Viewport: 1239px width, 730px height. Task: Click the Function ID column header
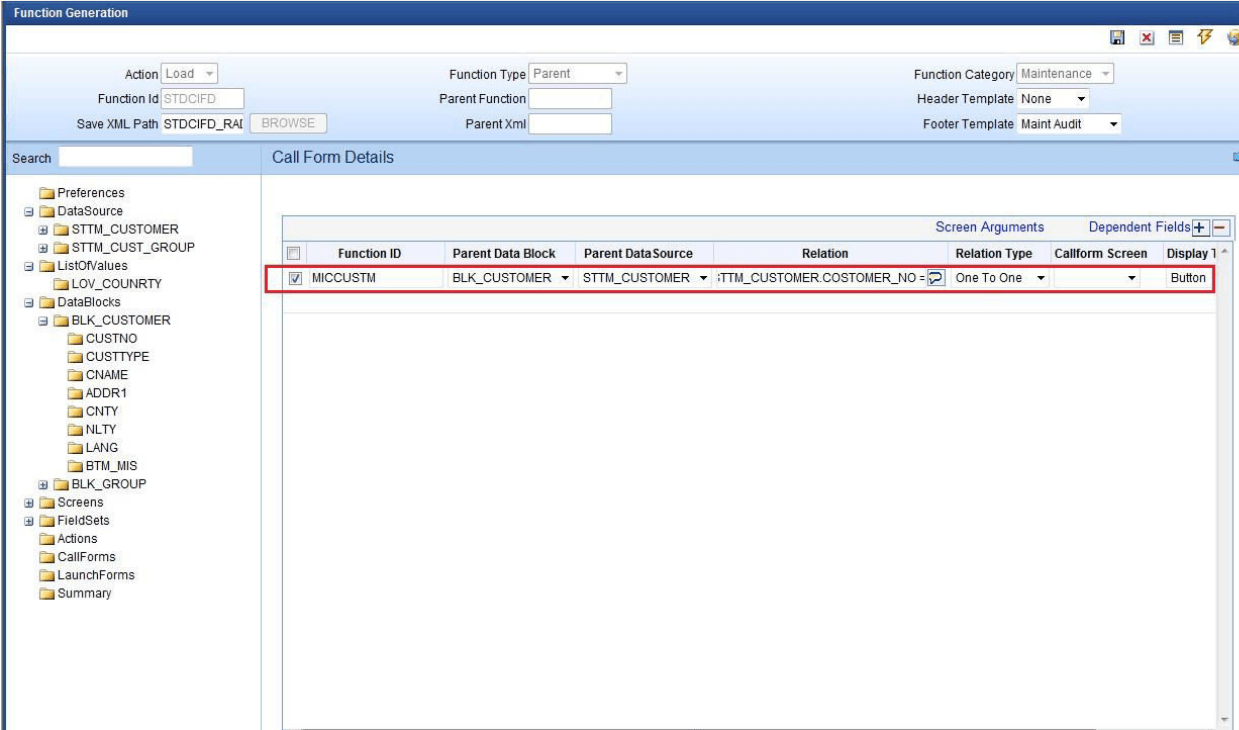click(370, 254)
